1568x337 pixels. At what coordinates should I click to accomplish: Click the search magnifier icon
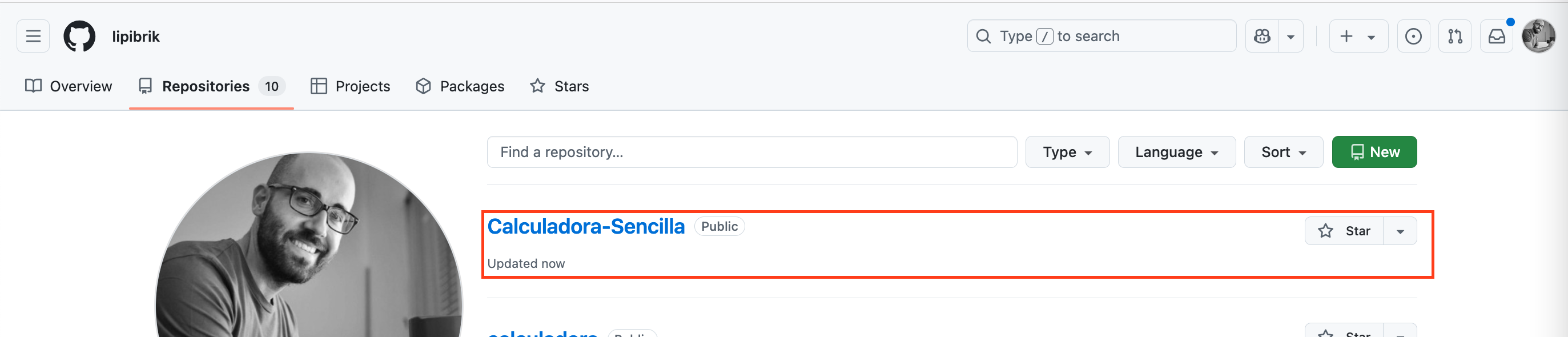coord(984,36)
